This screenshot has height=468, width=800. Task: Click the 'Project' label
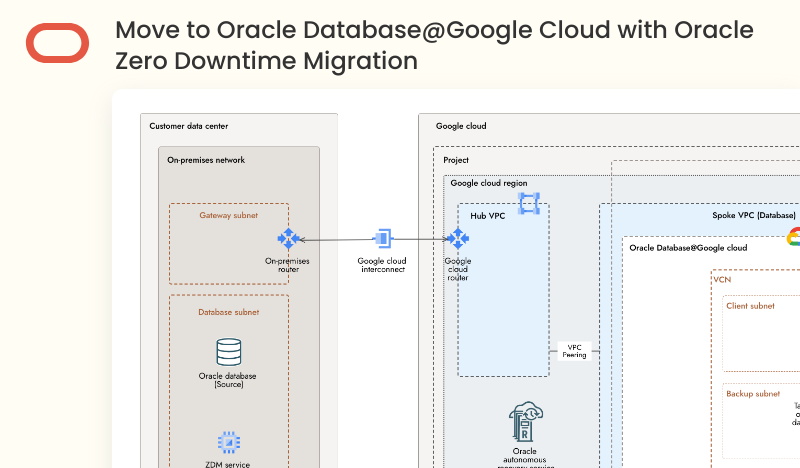tap(456, 160)
